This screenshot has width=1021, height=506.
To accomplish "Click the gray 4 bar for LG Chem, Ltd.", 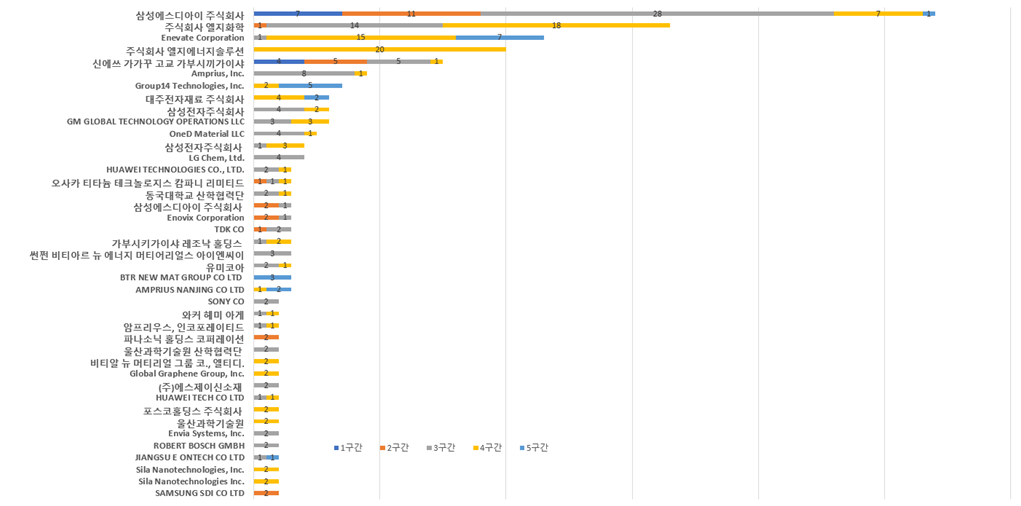I will tap(279, 157).
